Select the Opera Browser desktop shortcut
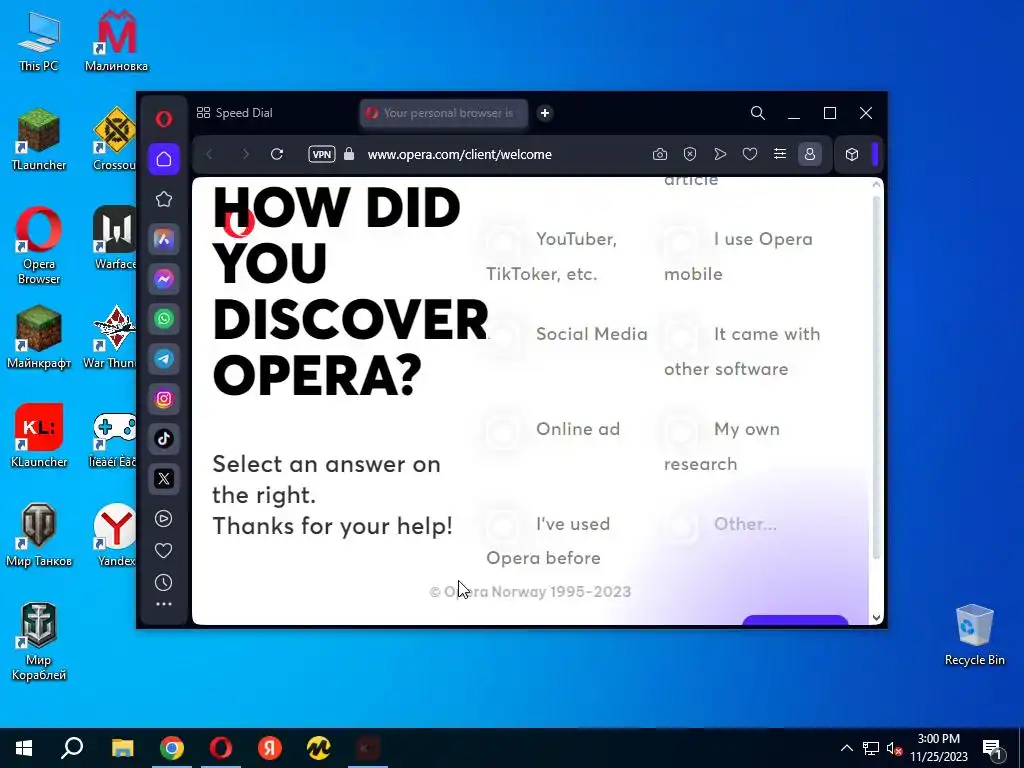 [x=39, y=246]
